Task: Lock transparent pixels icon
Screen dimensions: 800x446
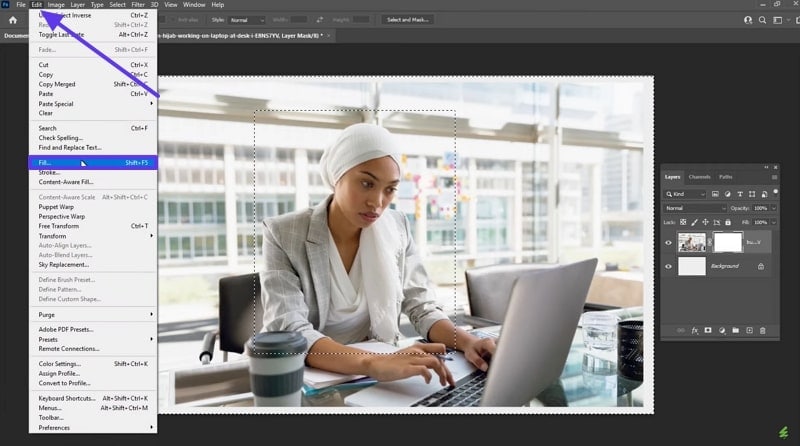Action: click(683, 222)
